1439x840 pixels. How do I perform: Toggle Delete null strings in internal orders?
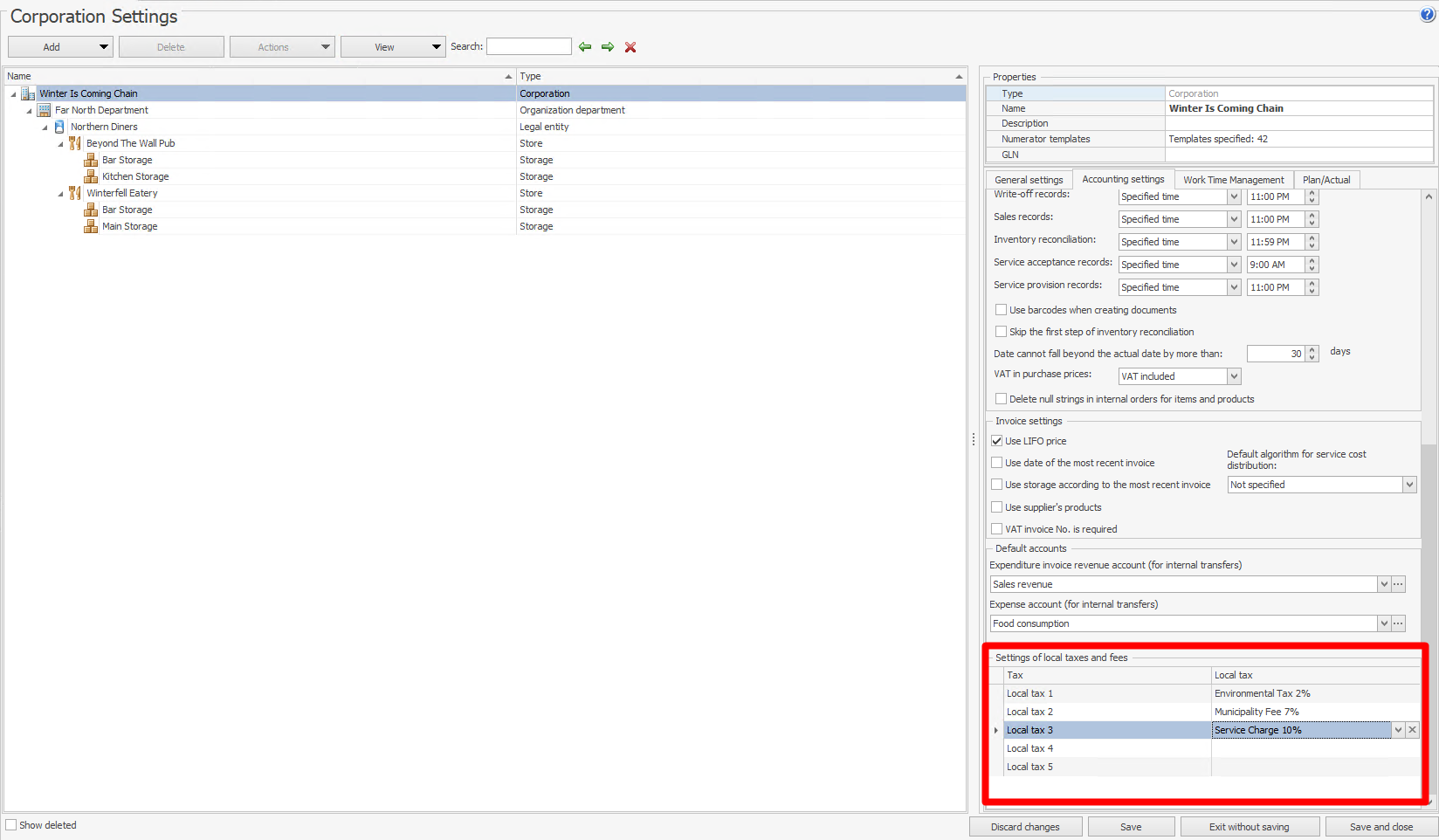point(1002,399)
